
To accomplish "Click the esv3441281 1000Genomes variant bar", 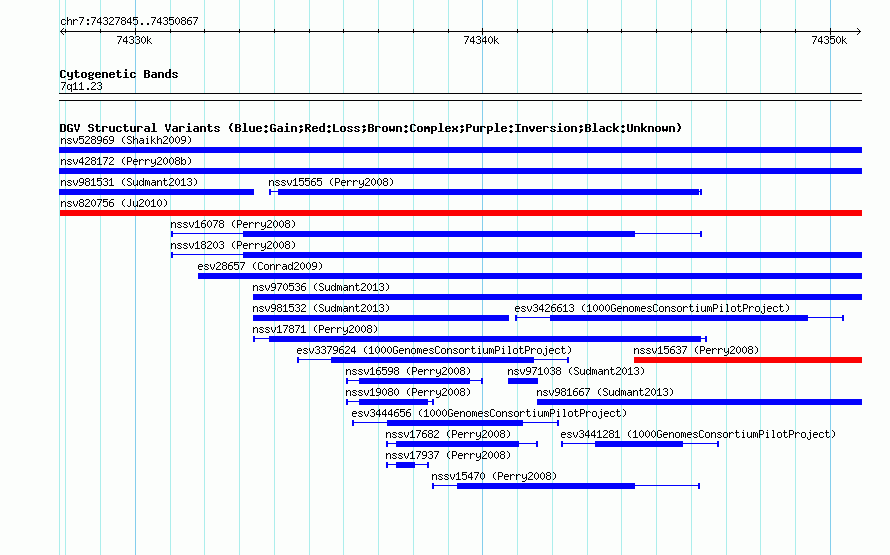I will click(x=640, y=444).
